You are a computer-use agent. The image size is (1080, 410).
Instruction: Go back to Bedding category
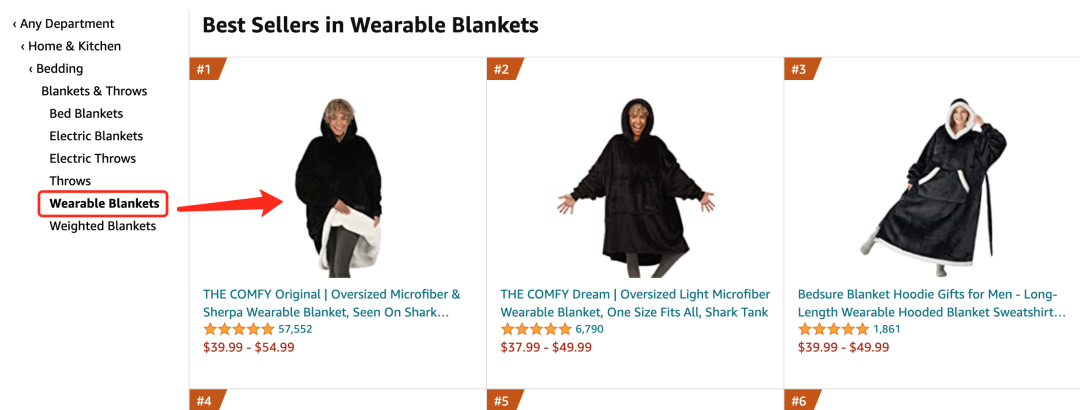(x=59, y=69)
